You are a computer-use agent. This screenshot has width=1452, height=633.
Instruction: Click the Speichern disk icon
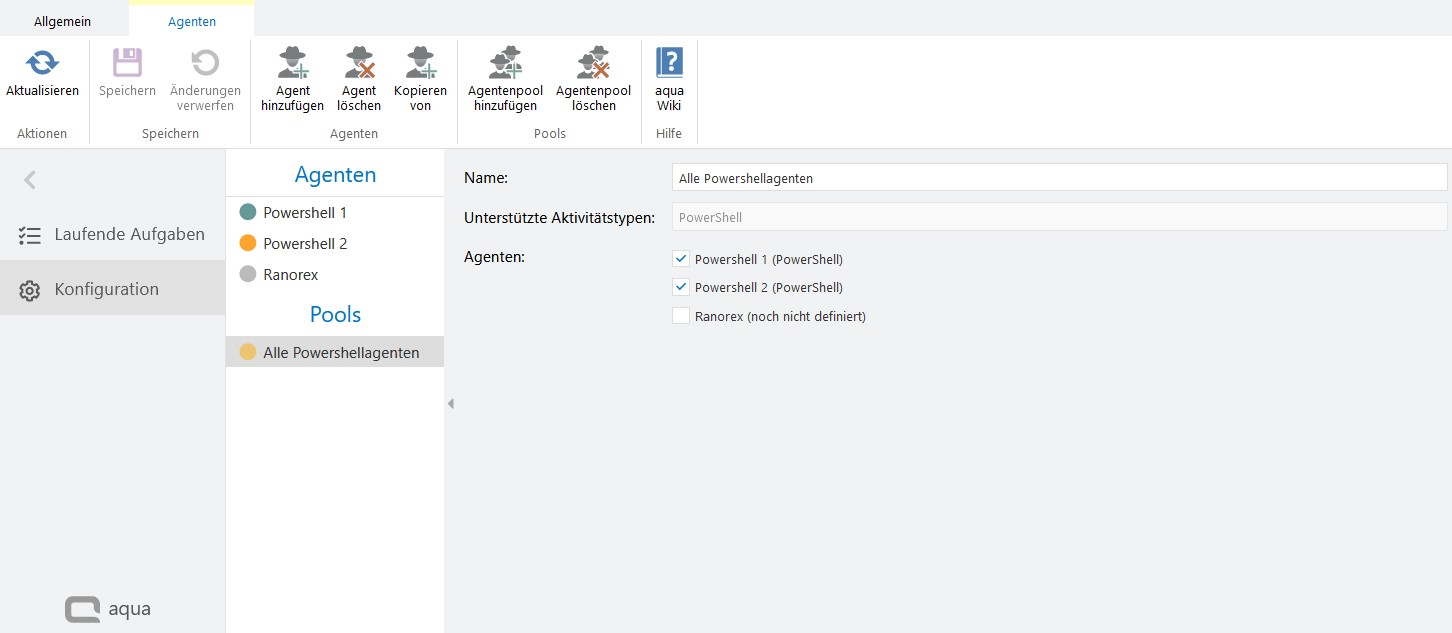127,64
